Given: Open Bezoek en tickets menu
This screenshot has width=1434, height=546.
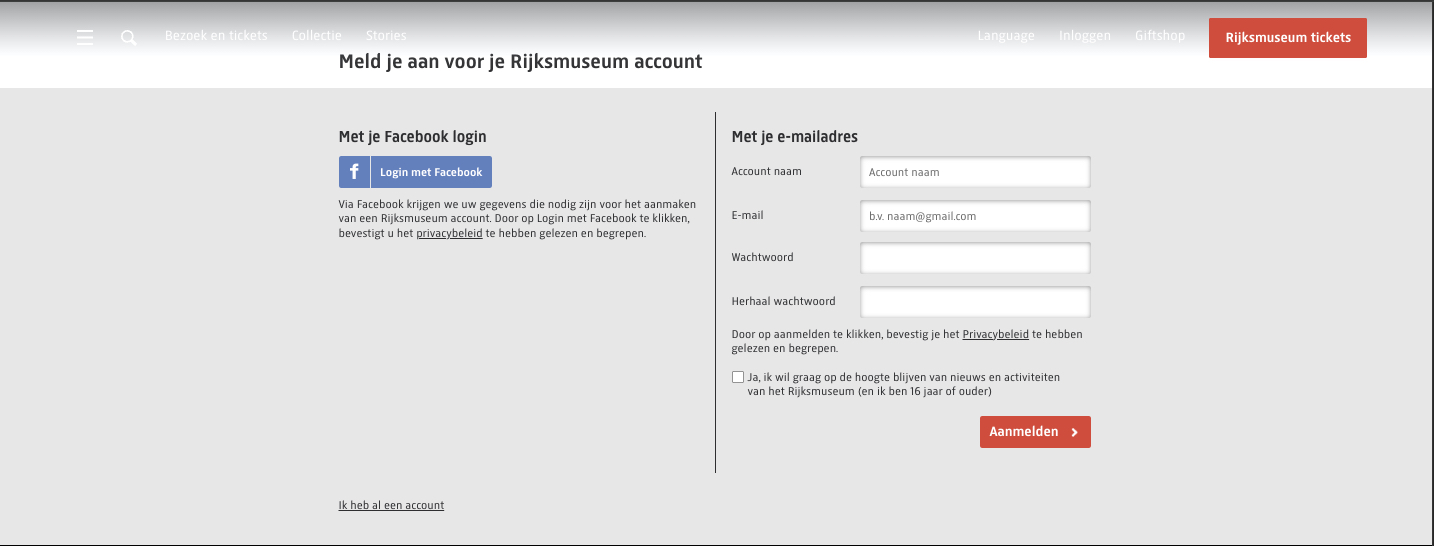Looking at the screenshot, I should click(x=216, y=36).
